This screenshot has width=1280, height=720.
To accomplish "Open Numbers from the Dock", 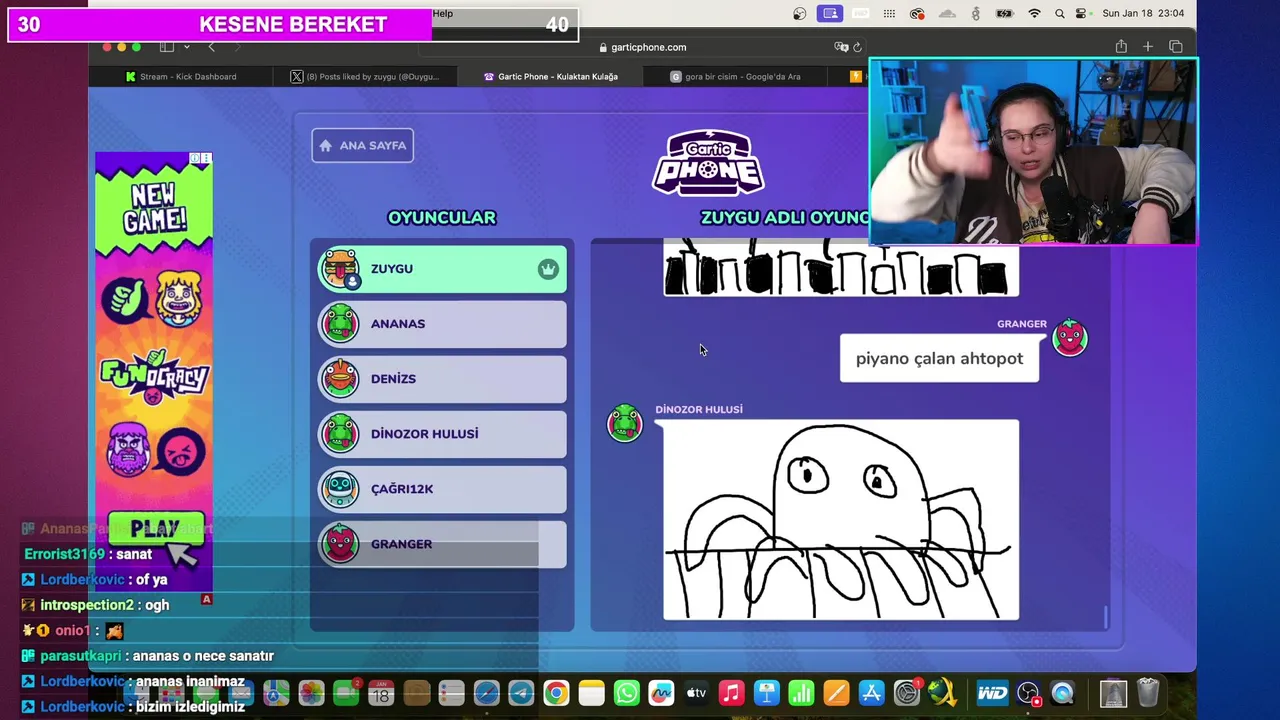I will tap(802, 693).
